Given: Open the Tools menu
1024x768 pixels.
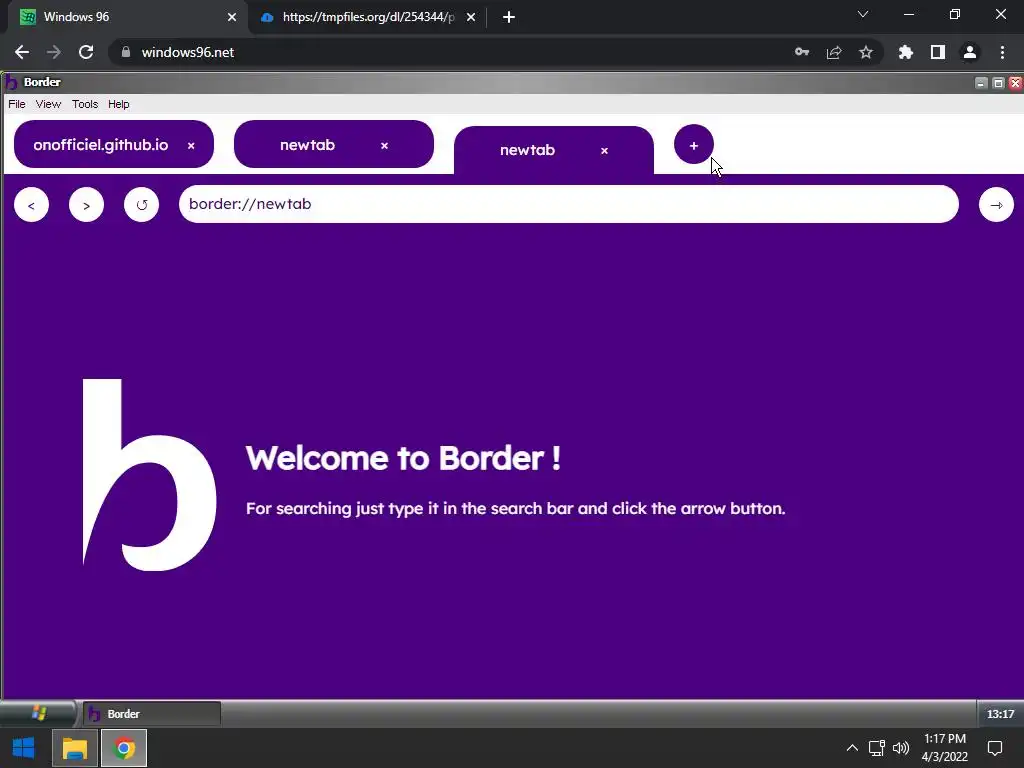Looking at the screenshot, I should [85, 104].
